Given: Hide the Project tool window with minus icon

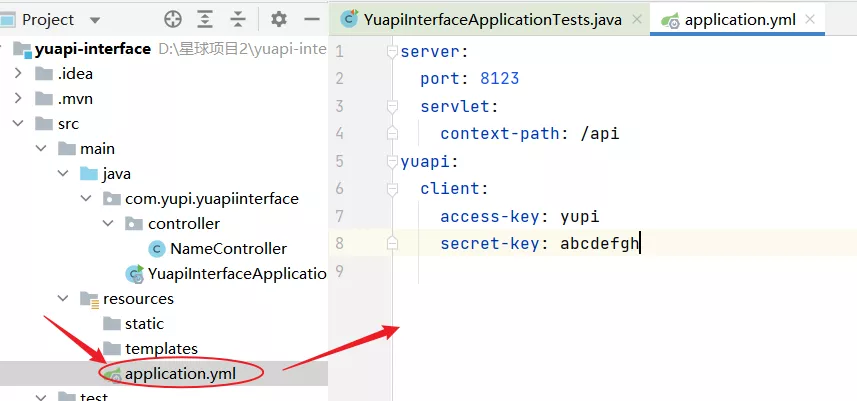Looking at the screenshot, I should coord(312,20).
